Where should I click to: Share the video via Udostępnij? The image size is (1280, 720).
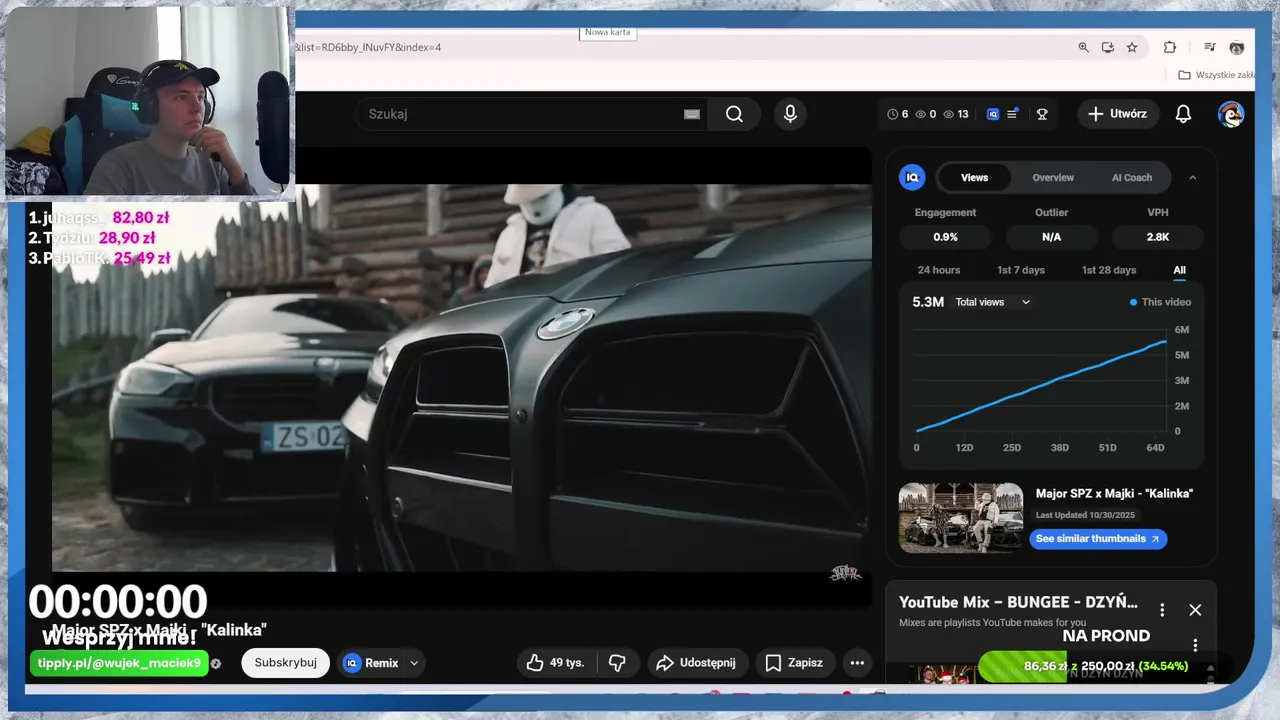(695, 662)
